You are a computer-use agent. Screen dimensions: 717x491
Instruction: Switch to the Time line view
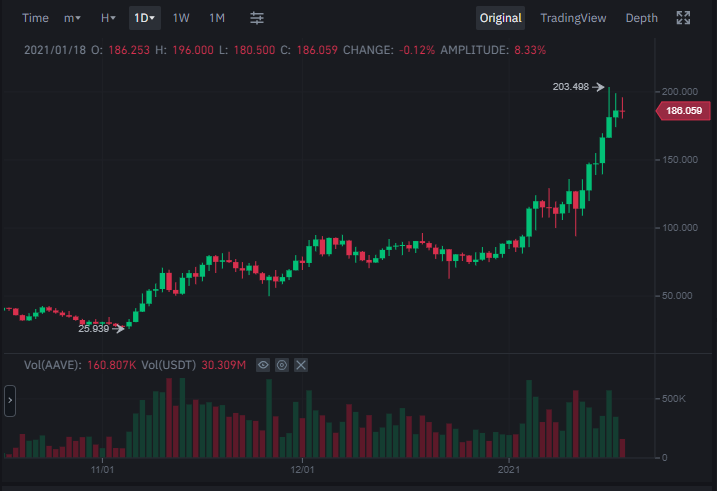tap(35, 18)
